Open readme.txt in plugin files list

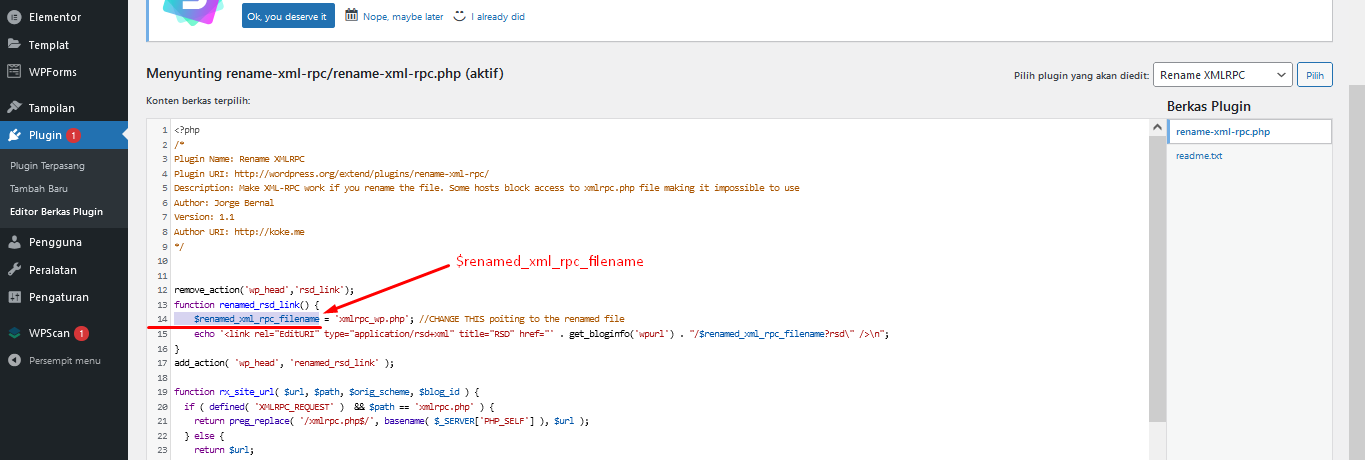(1199, 156)
